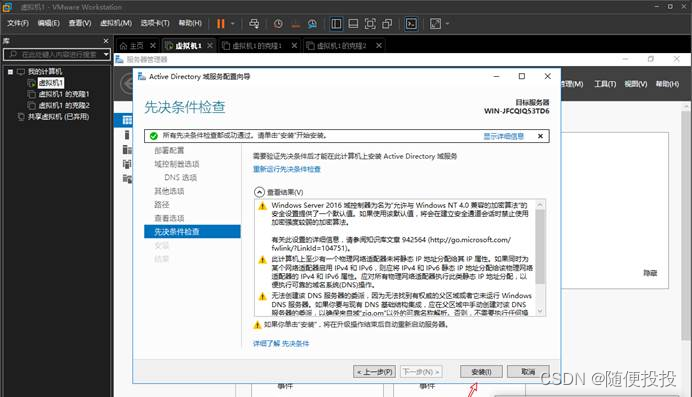692x397 pixels.
Task: Click the 安装(I) button
Action: tap(481, 372)
